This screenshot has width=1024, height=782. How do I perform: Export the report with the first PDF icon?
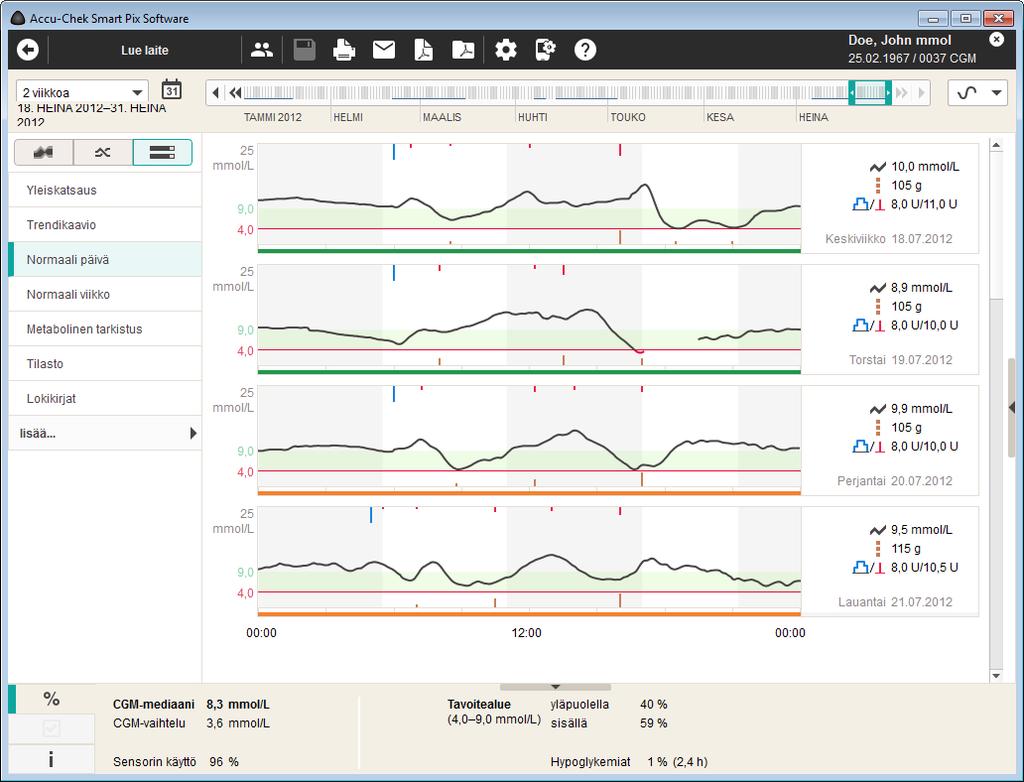424,50
